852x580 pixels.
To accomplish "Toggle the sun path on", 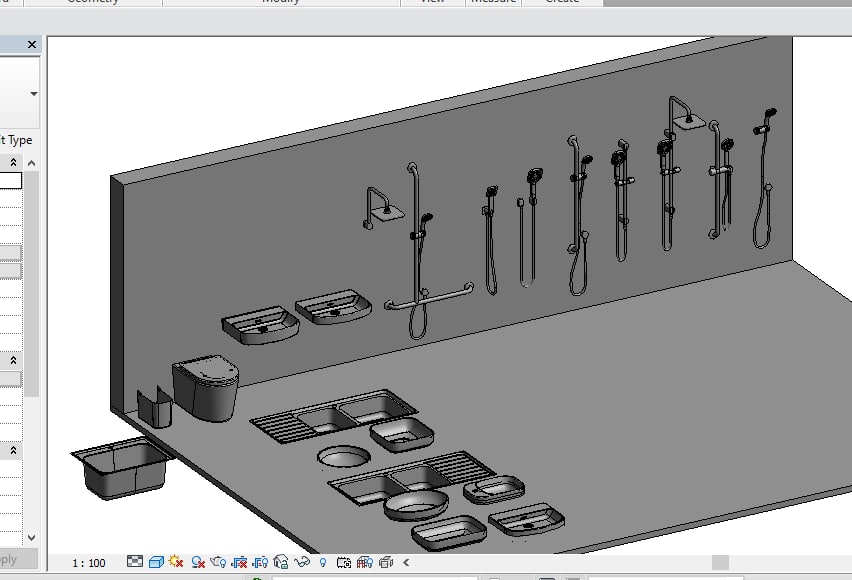I will click(173, 561).
